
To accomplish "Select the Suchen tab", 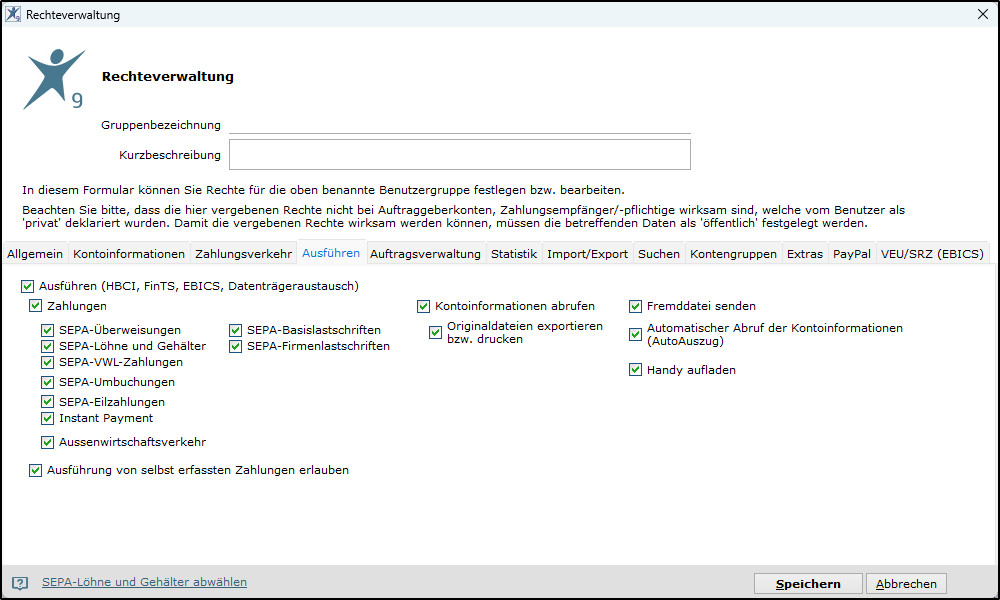I will pos(659,254).
